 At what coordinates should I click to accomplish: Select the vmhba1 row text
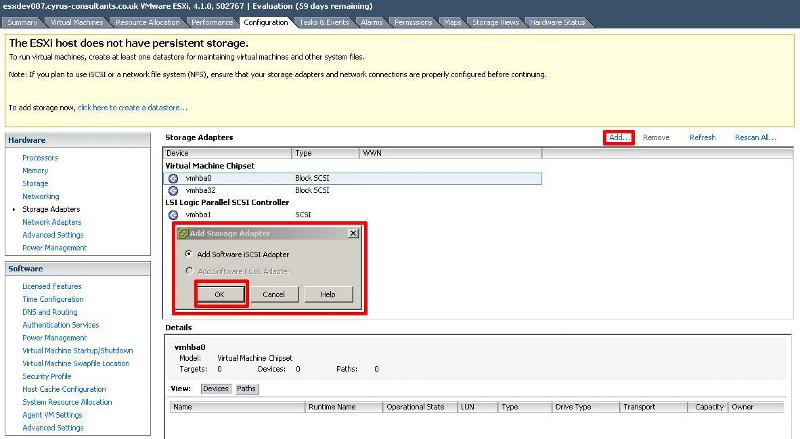(x=198, y=215)
